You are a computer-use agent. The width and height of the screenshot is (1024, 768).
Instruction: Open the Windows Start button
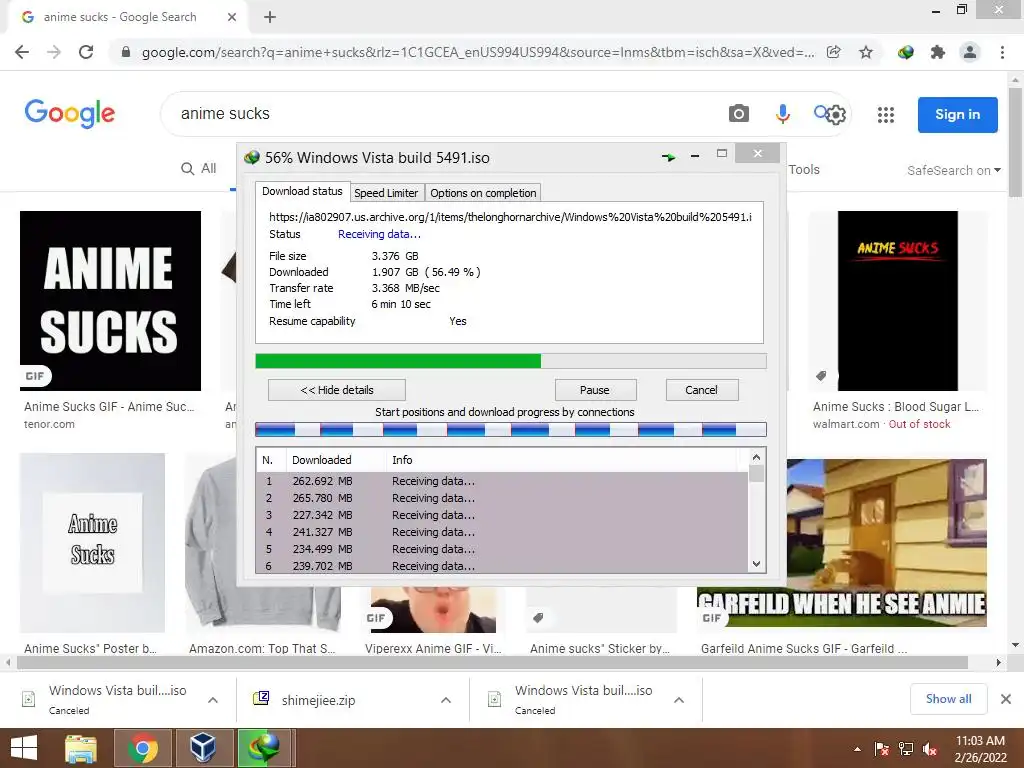pyautogui.click(x=24, y=748)
